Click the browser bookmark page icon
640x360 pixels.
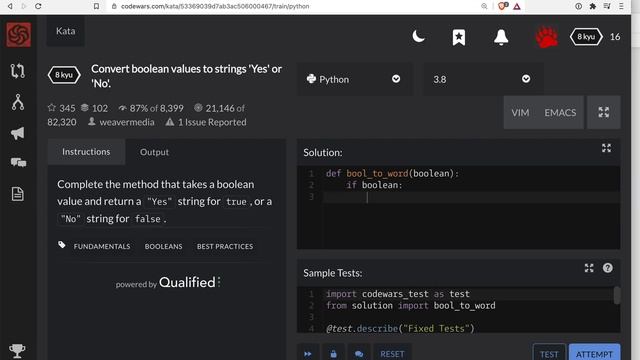(x=96, y=6)
